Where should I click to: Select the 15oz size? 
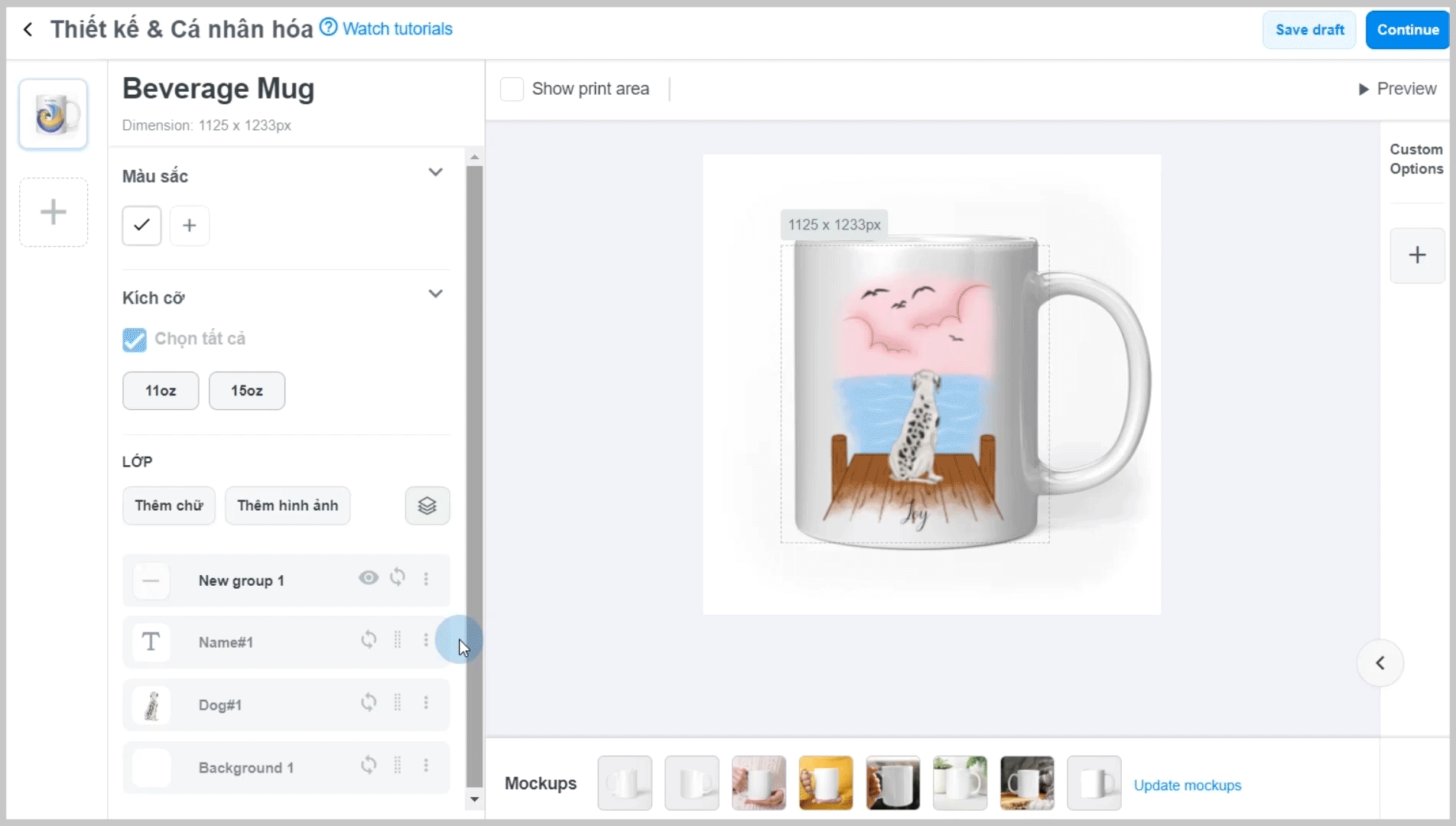[x=247, y=391]
